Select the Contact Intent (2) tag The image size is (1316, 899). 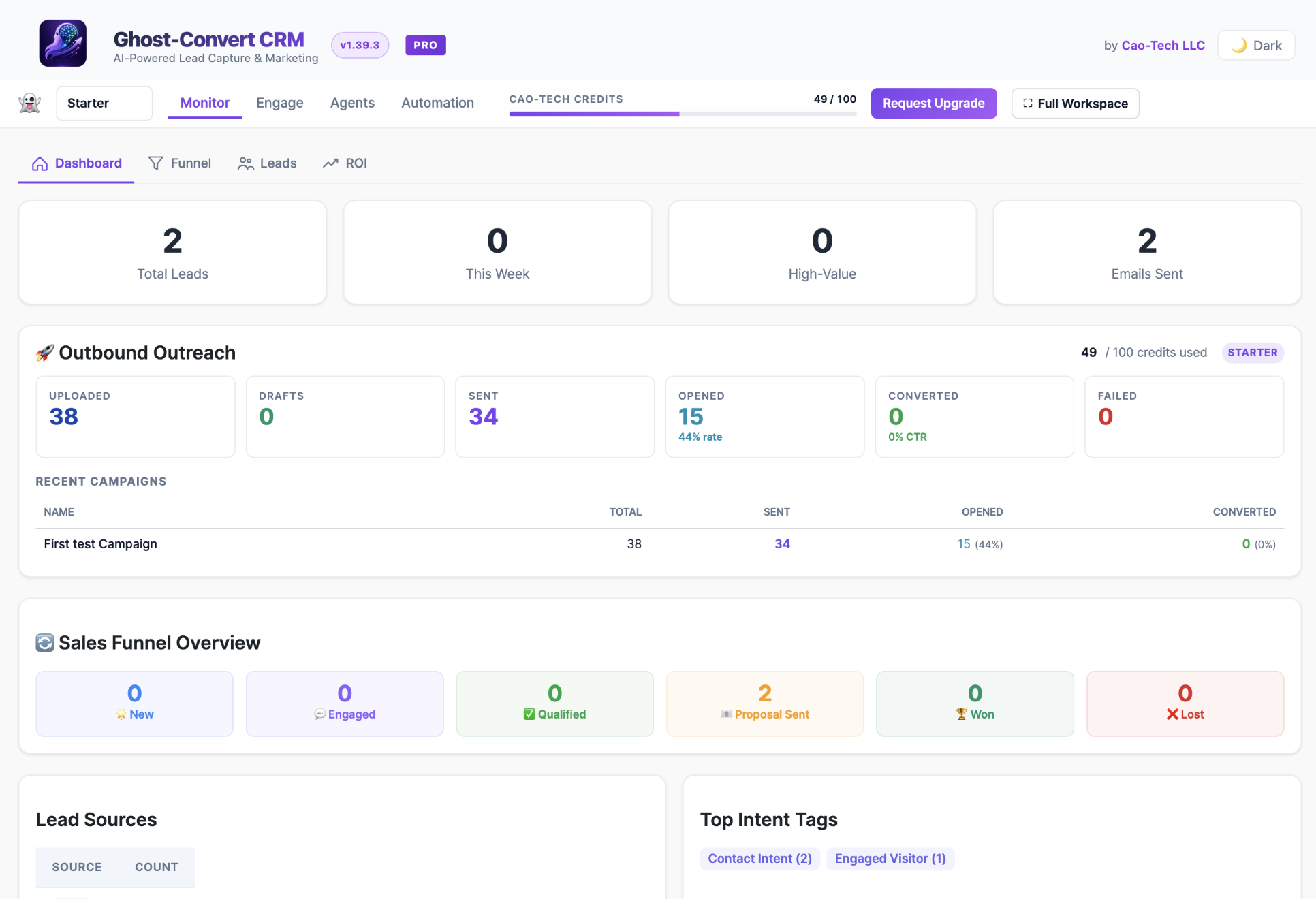(759, 859)
